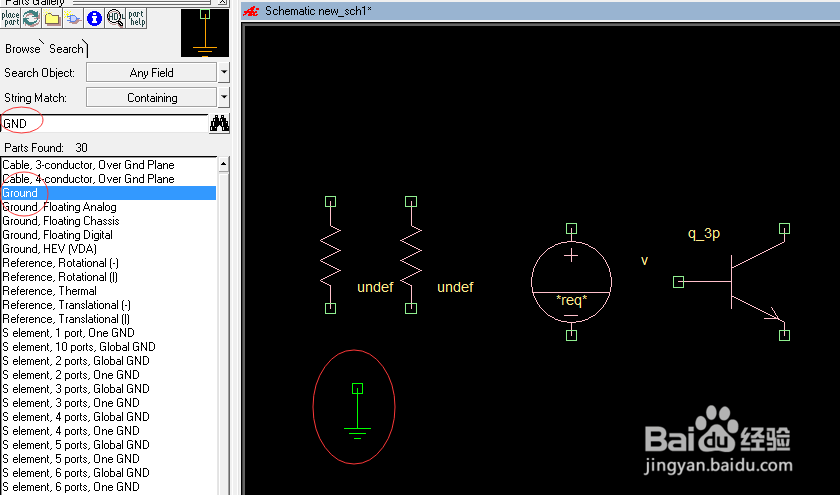Click the q_3p transistor label
This screenshot has width=840, height=495.
point(704,234)
